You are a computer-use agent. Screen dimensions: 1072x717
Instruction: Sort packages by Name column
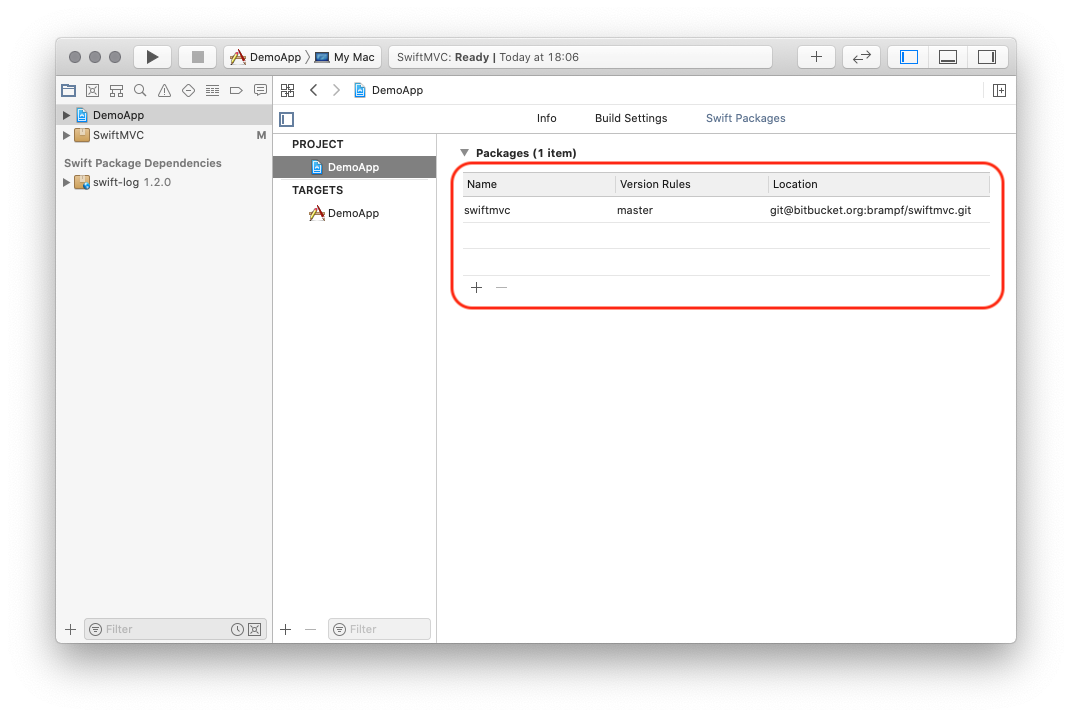pos(539,185)
